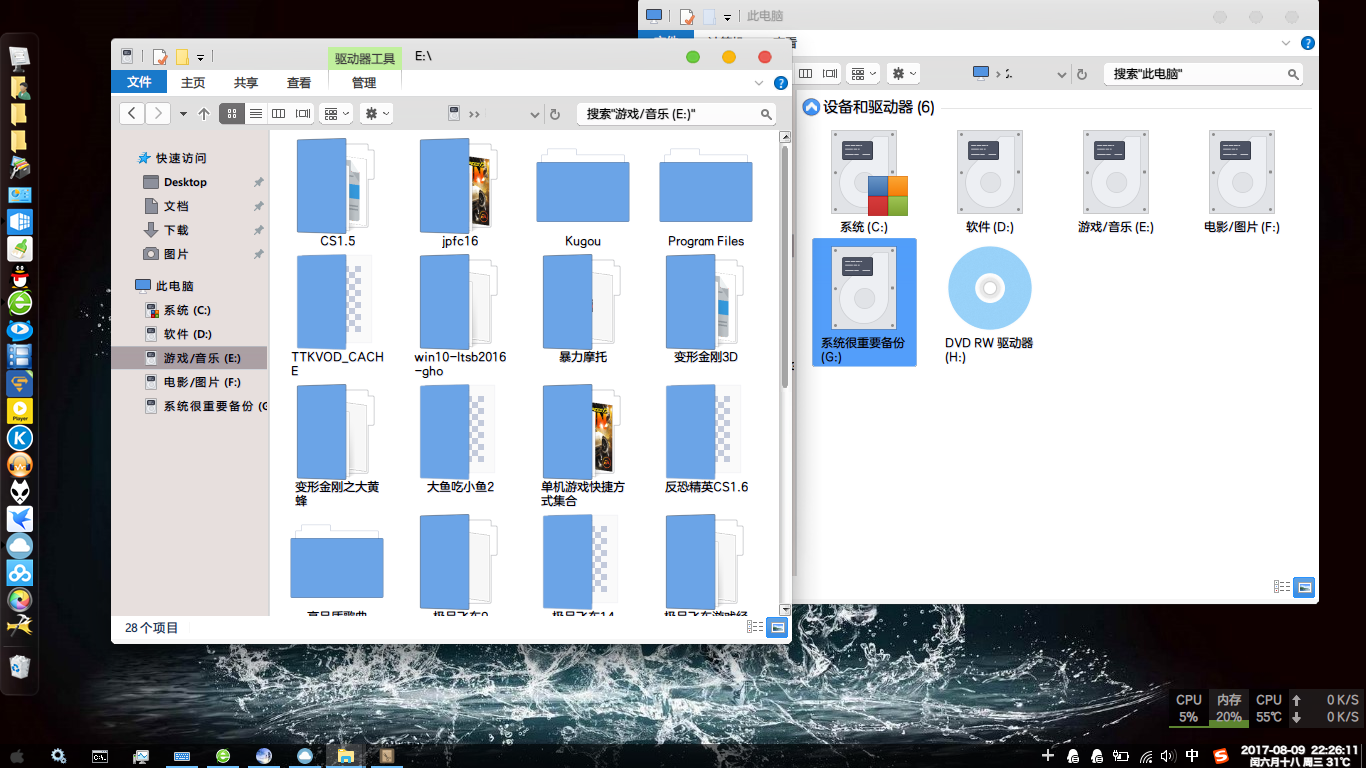1366x768 pixels.
Task: Open the 管理 ribbon tab
Action: pos(364,82)
